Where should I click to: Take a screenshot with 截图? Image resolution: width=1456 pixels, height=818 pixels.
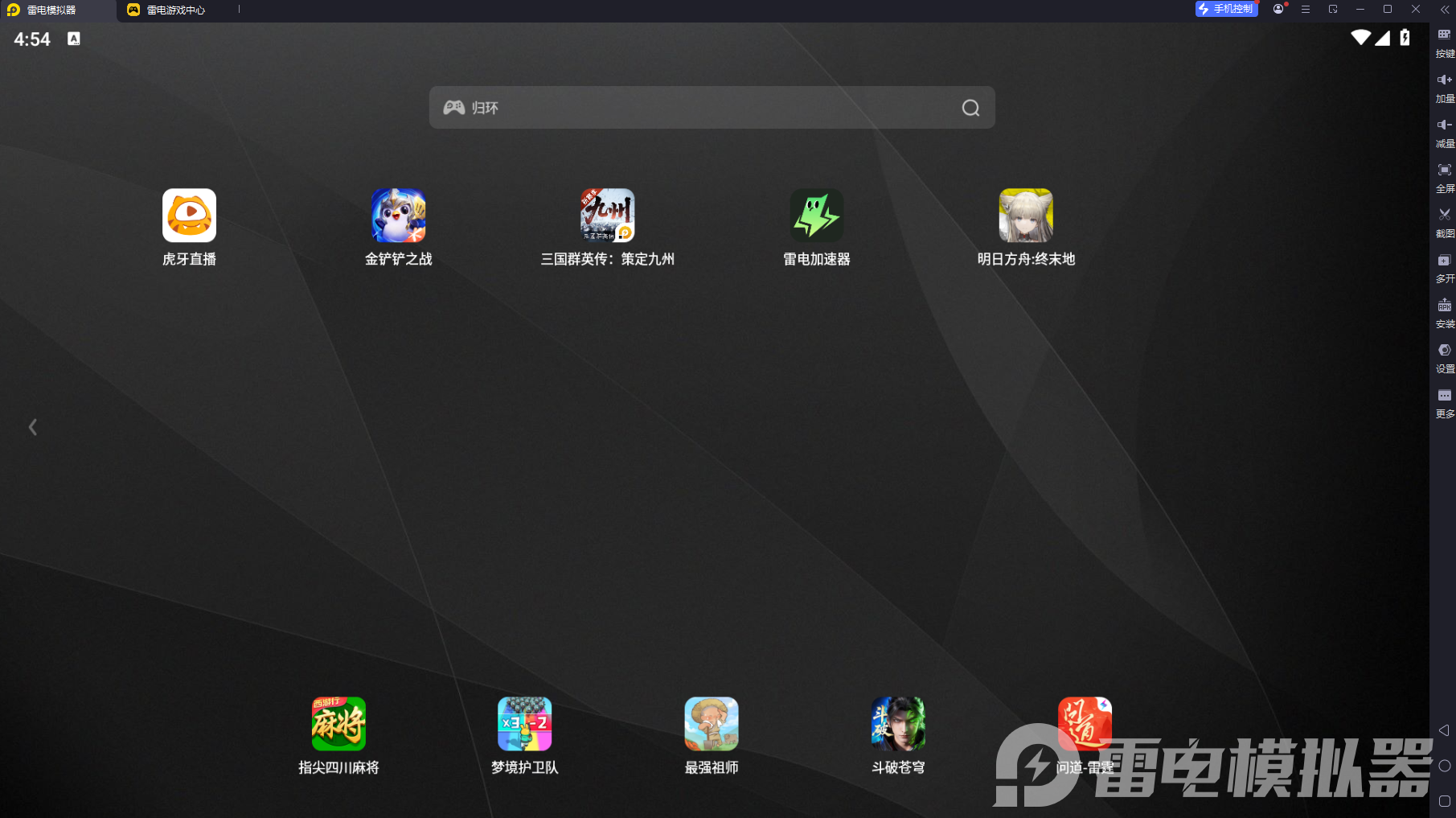1444,223
